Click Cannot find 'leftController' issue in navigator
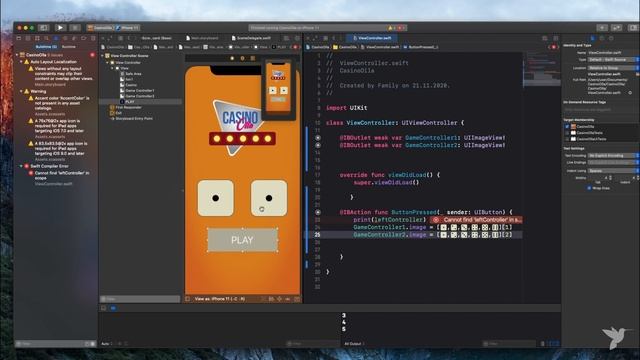 (x=59, y=176)
